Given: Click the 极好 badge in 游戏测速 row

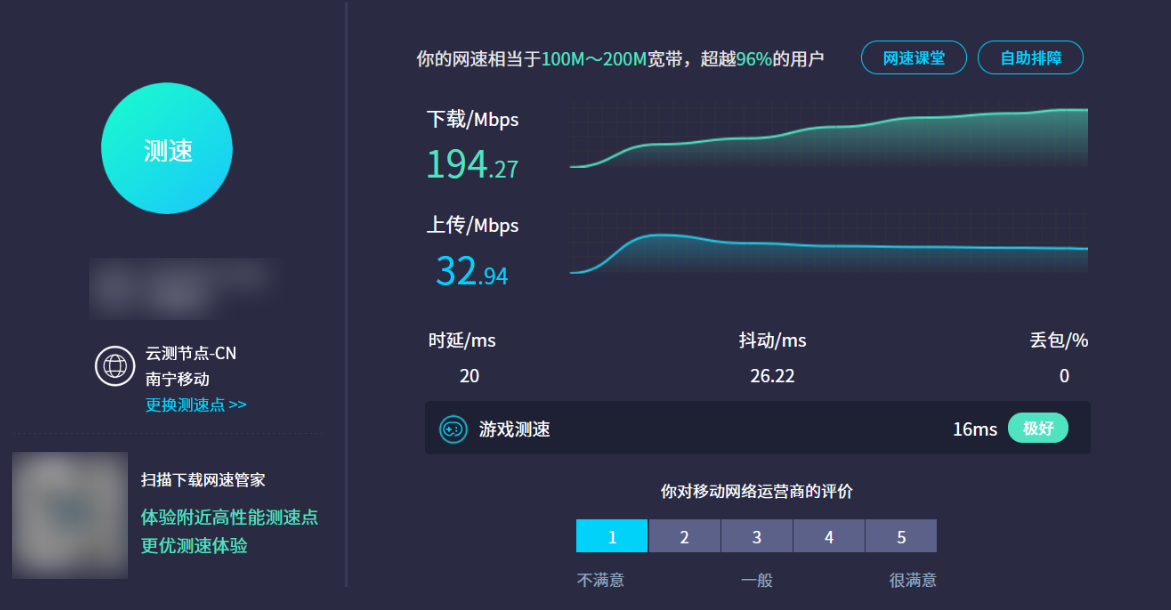Looking at the screenshot, I should [x=1038, y=428].
